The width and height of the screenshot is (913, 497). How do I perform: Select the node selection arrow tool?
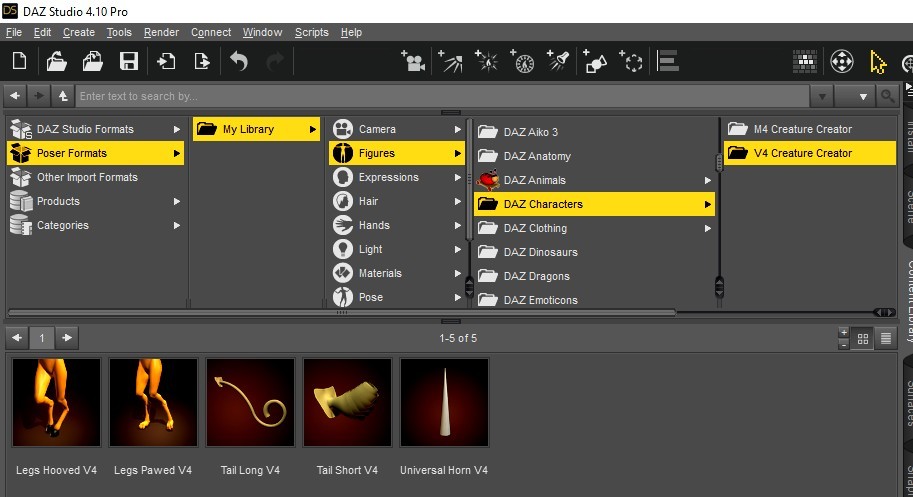[878, 62]
